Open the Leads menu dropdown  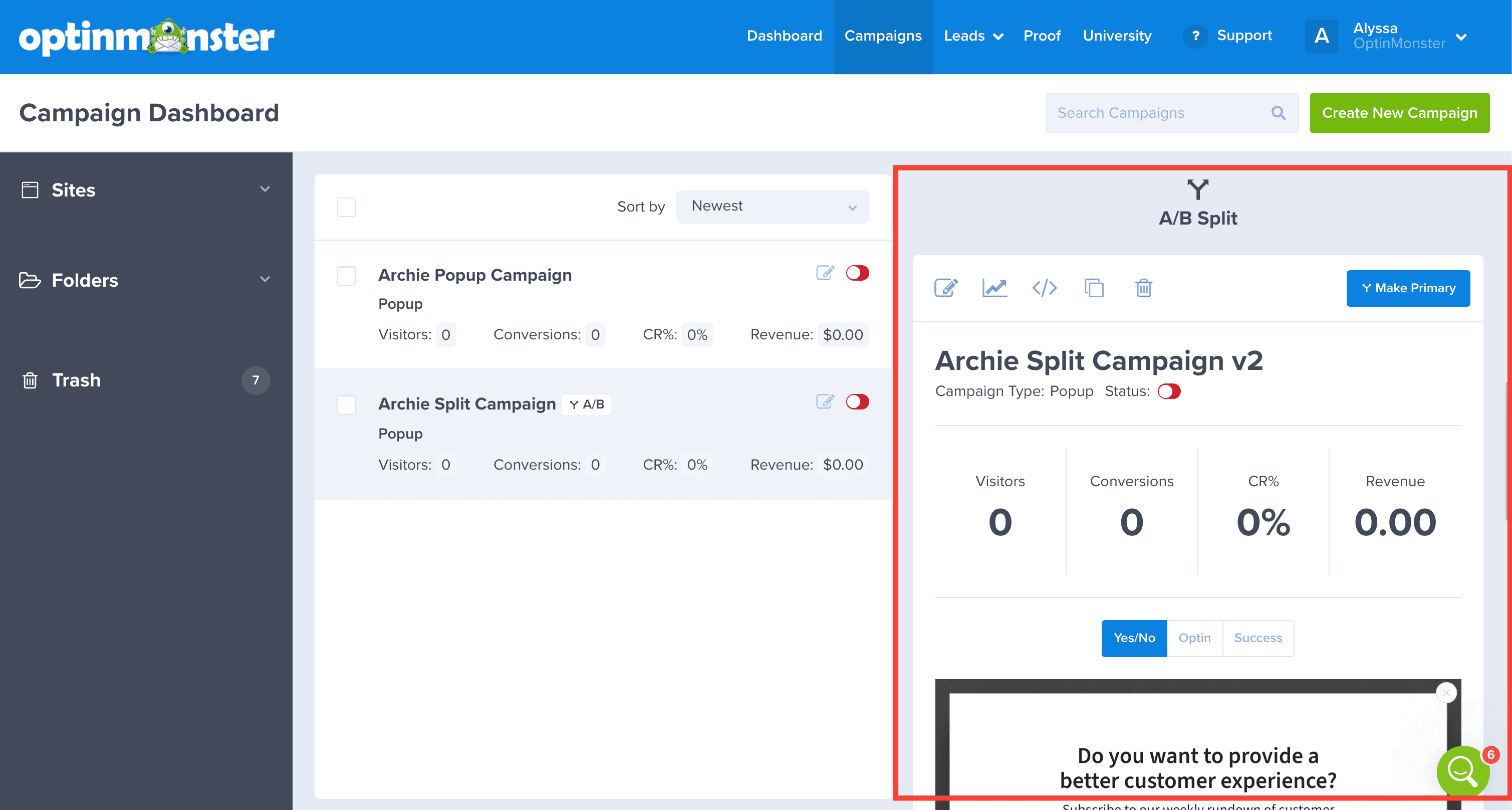click(x=972, y=36)
